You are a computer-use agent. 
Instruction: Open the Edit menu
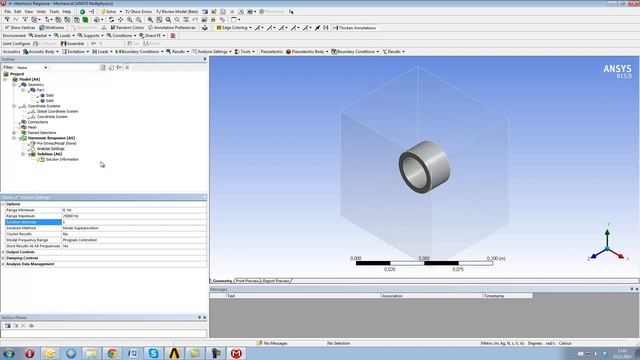point(18,12)
